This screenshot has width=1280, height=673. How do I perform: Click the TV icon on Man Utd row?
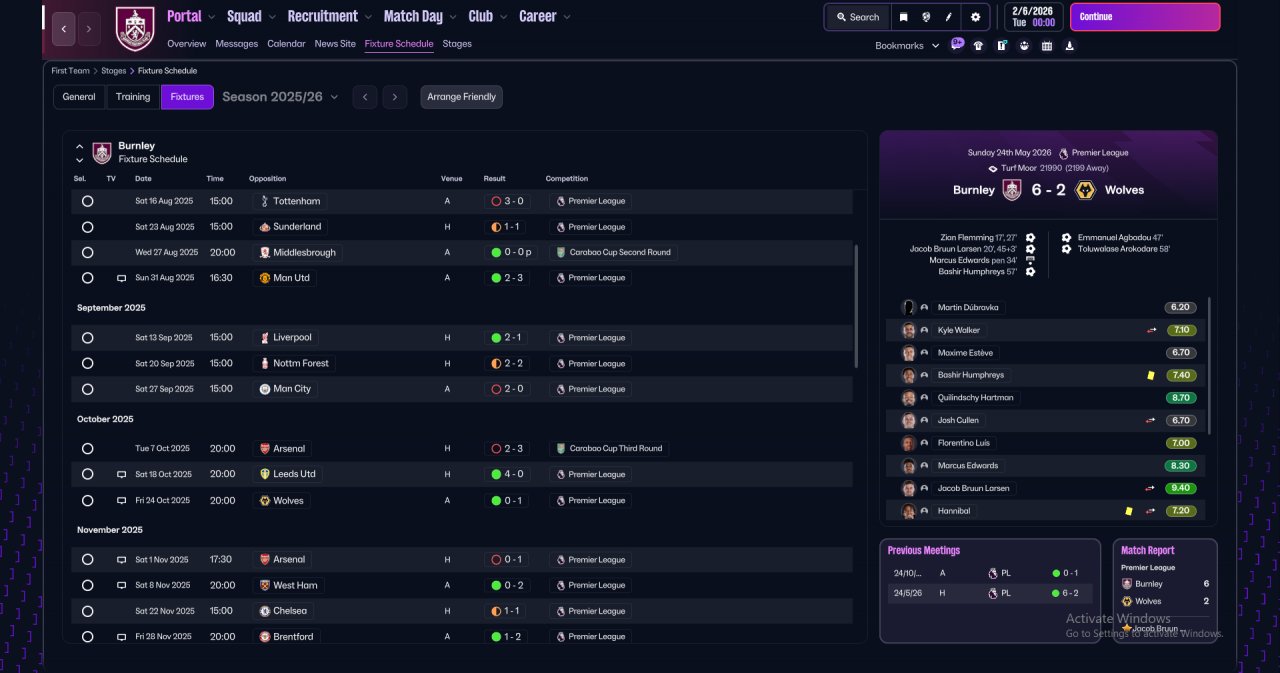click(122, 278)
